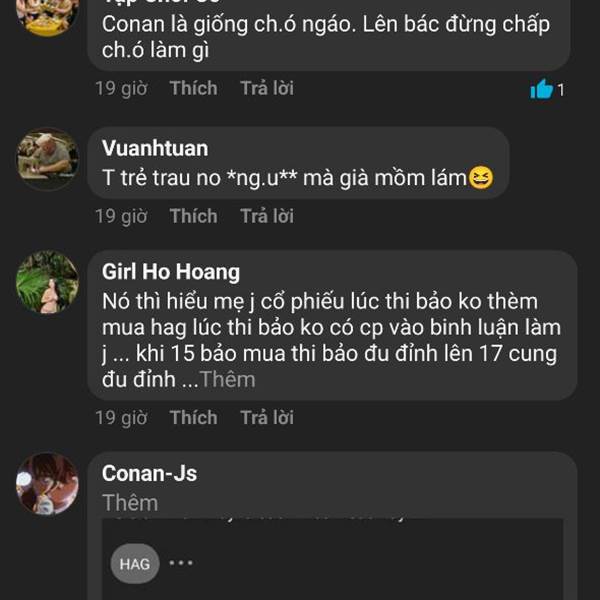Click the laughing emoji in Vuanhtuan's comment

click(x=481, y=179)
